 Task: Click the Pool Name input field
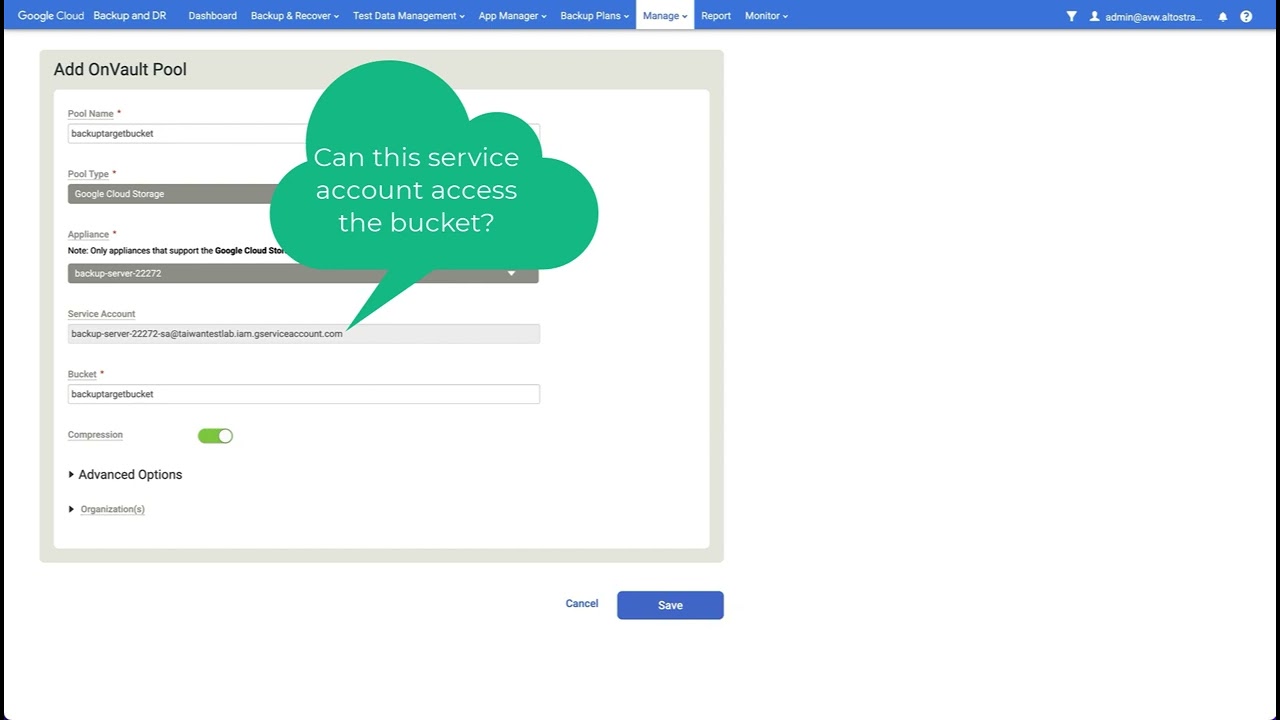click(x=303, y=133)
